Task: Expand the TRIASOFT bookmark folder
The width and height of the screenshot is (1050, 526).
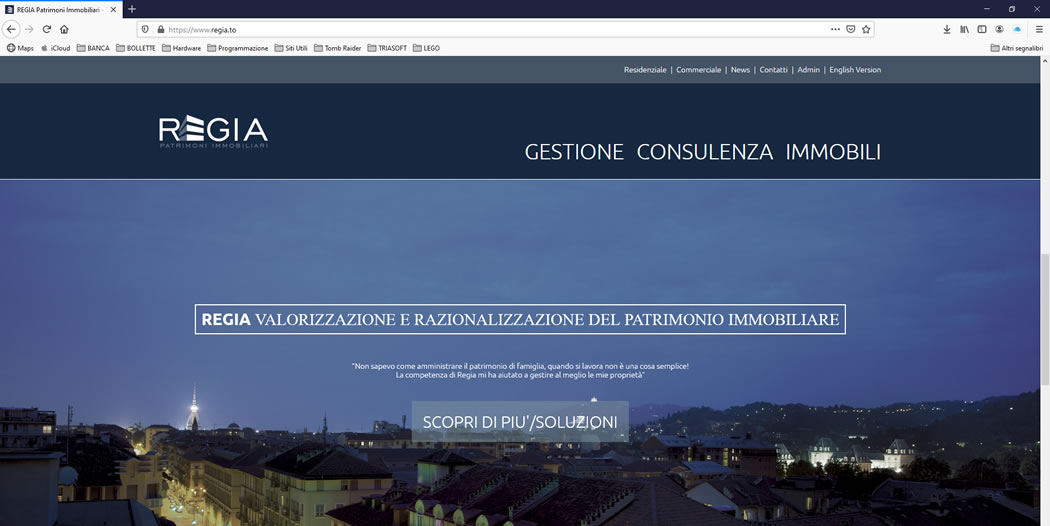Action: 387,48
